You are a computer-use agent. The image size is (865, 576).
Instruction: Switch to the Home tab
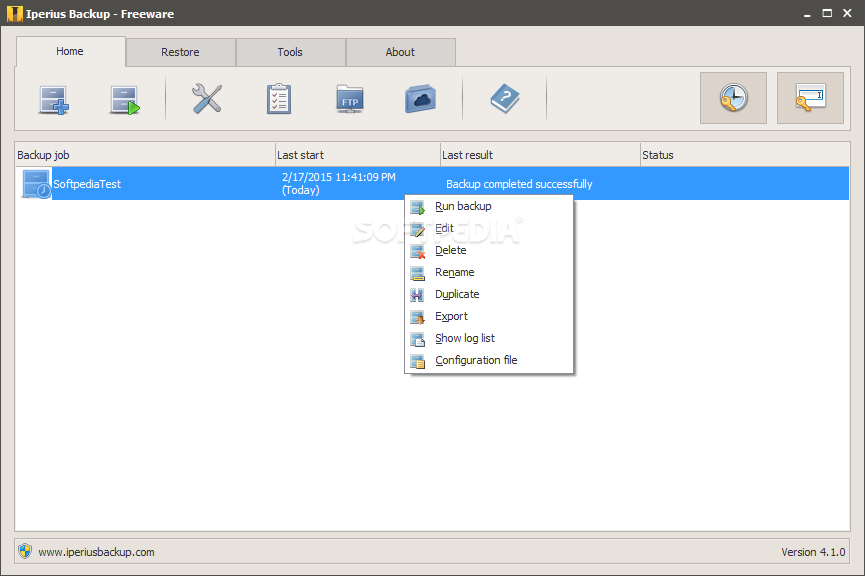[71, 51]
